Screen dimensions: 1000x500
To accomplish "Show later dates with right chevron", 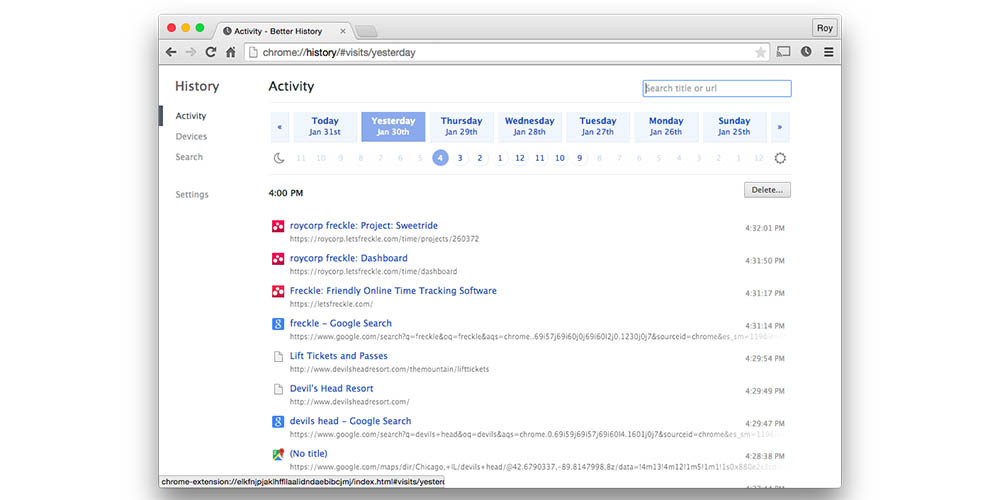I will coord(780,127).
